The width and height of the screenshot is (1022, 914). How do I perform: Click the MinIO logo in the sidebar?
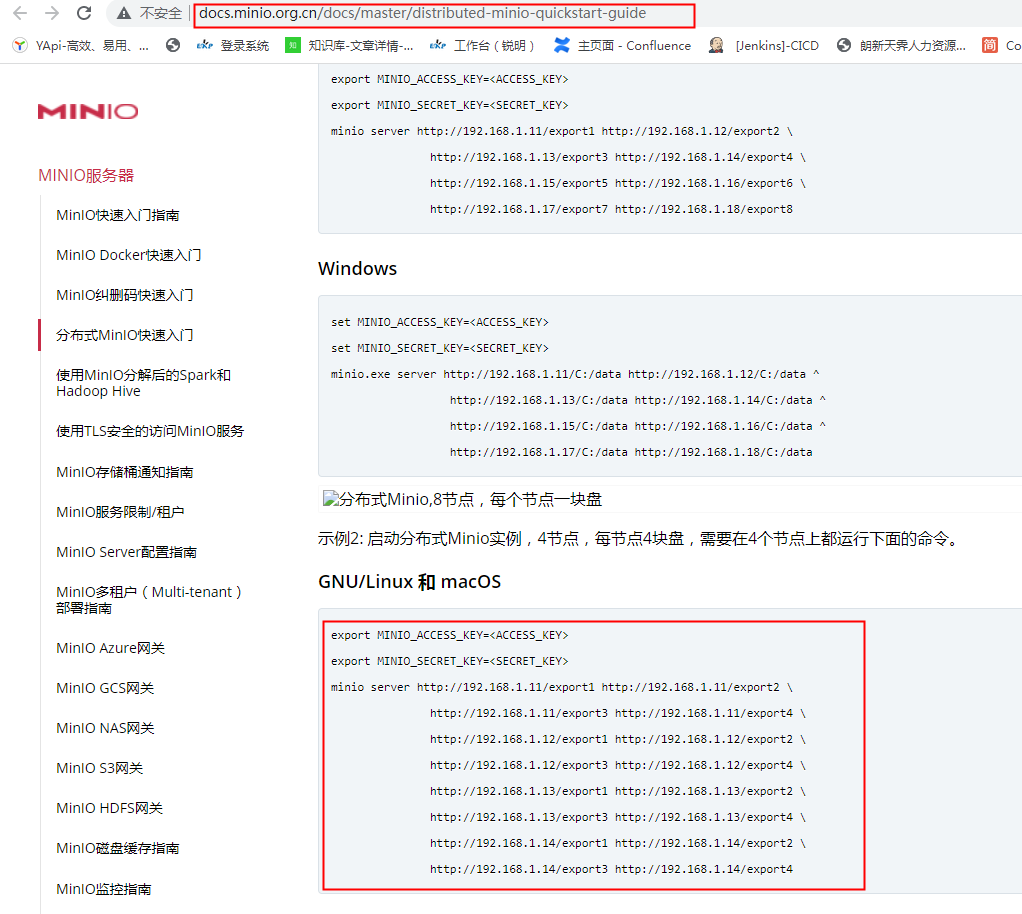click(x=86, y=111)
